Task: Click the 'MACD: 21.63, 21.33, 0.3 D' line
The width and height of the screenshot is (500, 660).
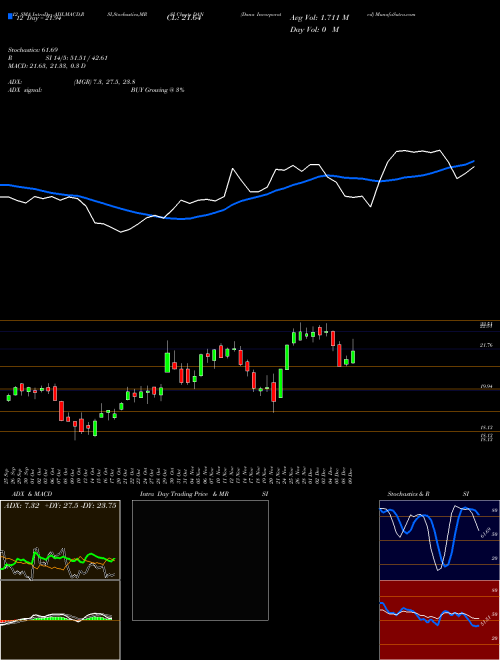Action: click(x=47, y=66)
